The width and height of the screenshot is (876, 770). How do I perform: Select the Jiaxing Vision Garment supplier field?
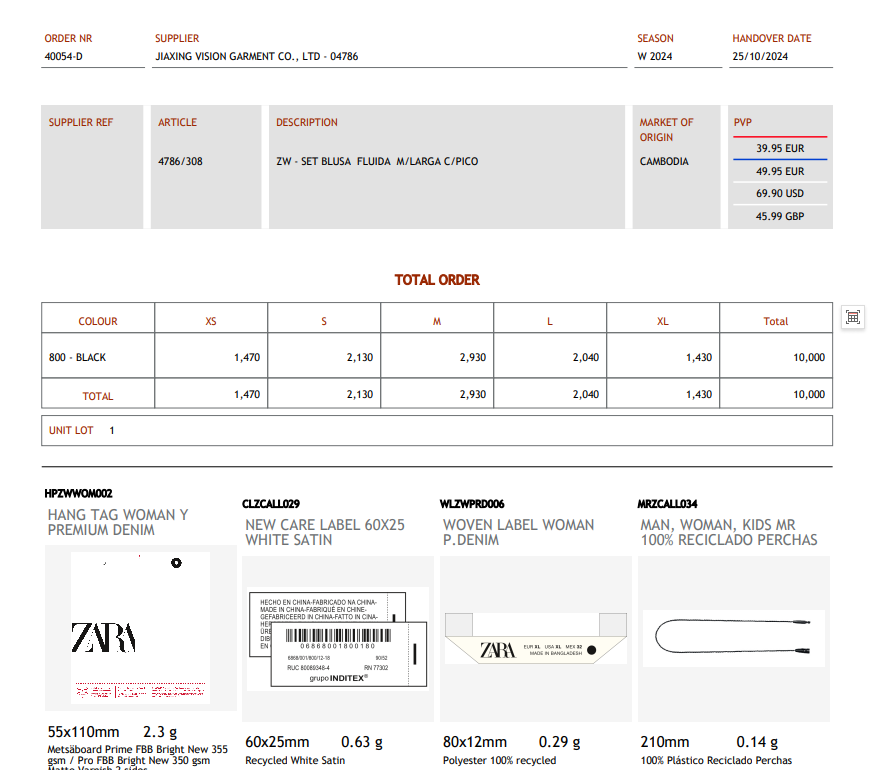[257, 57]
